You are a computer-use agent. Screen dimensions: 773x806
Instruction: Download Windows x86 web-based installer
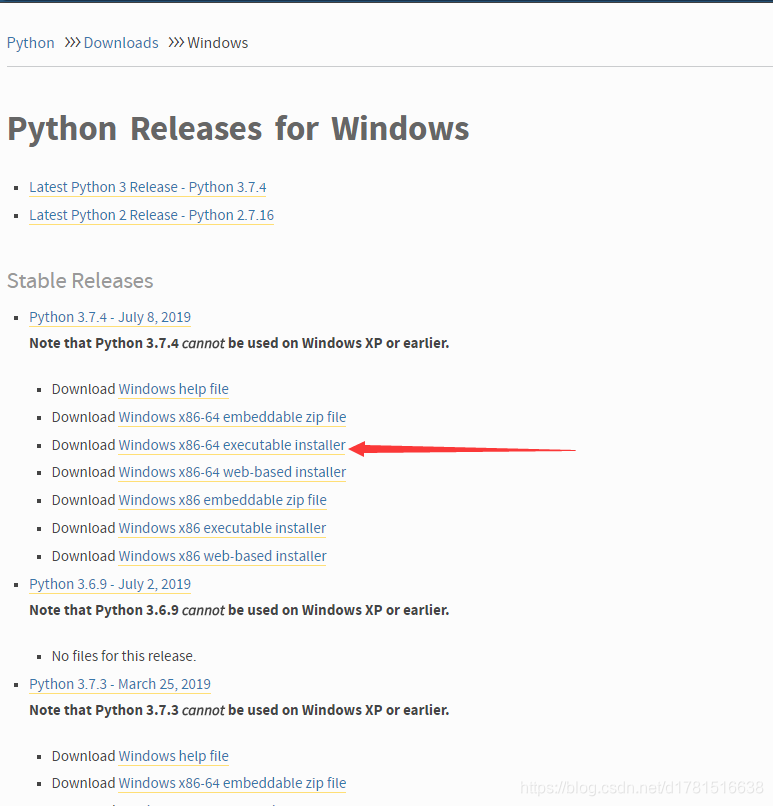pos(223,556)
